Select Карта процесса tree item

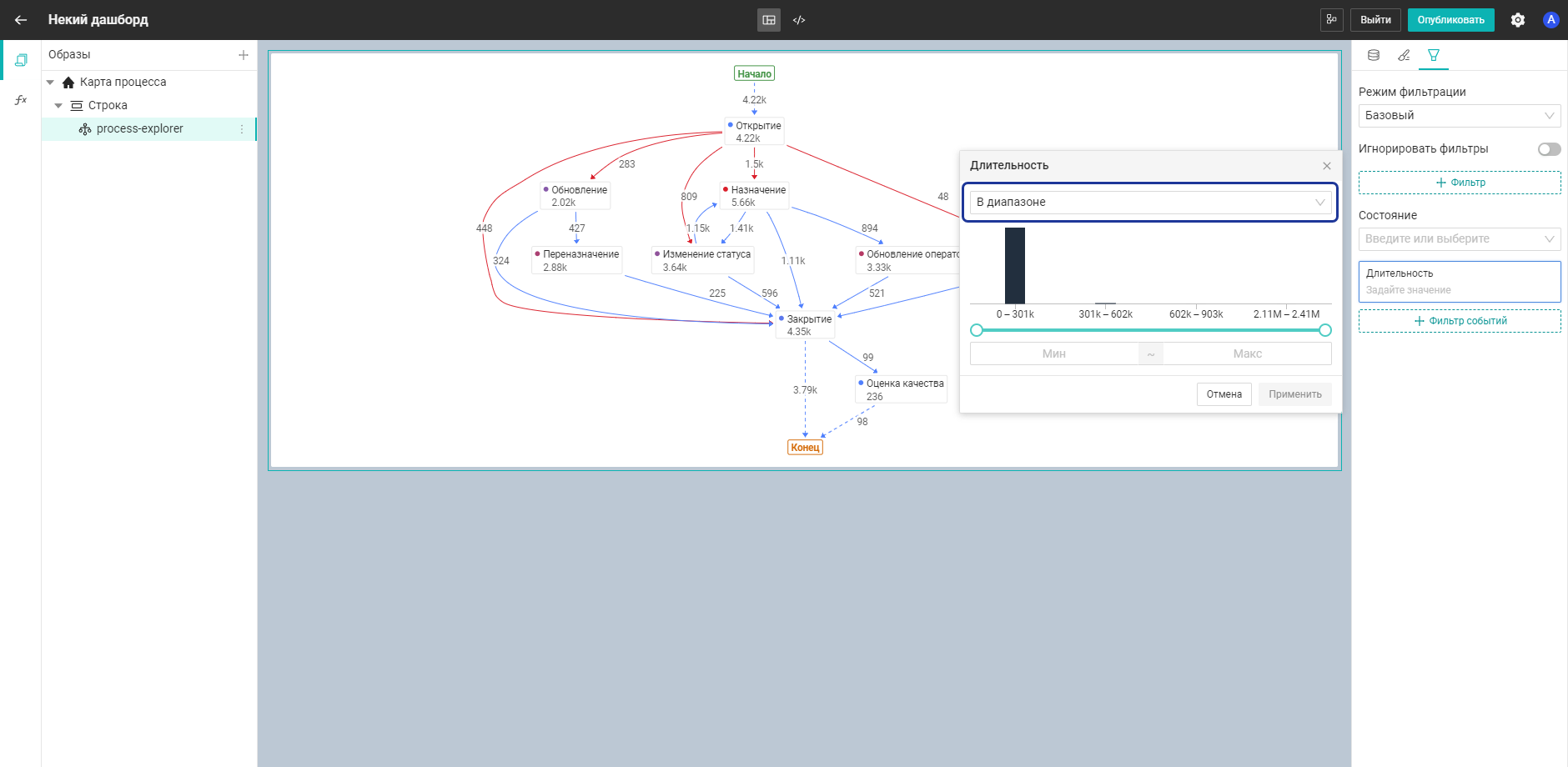(123, 83)
